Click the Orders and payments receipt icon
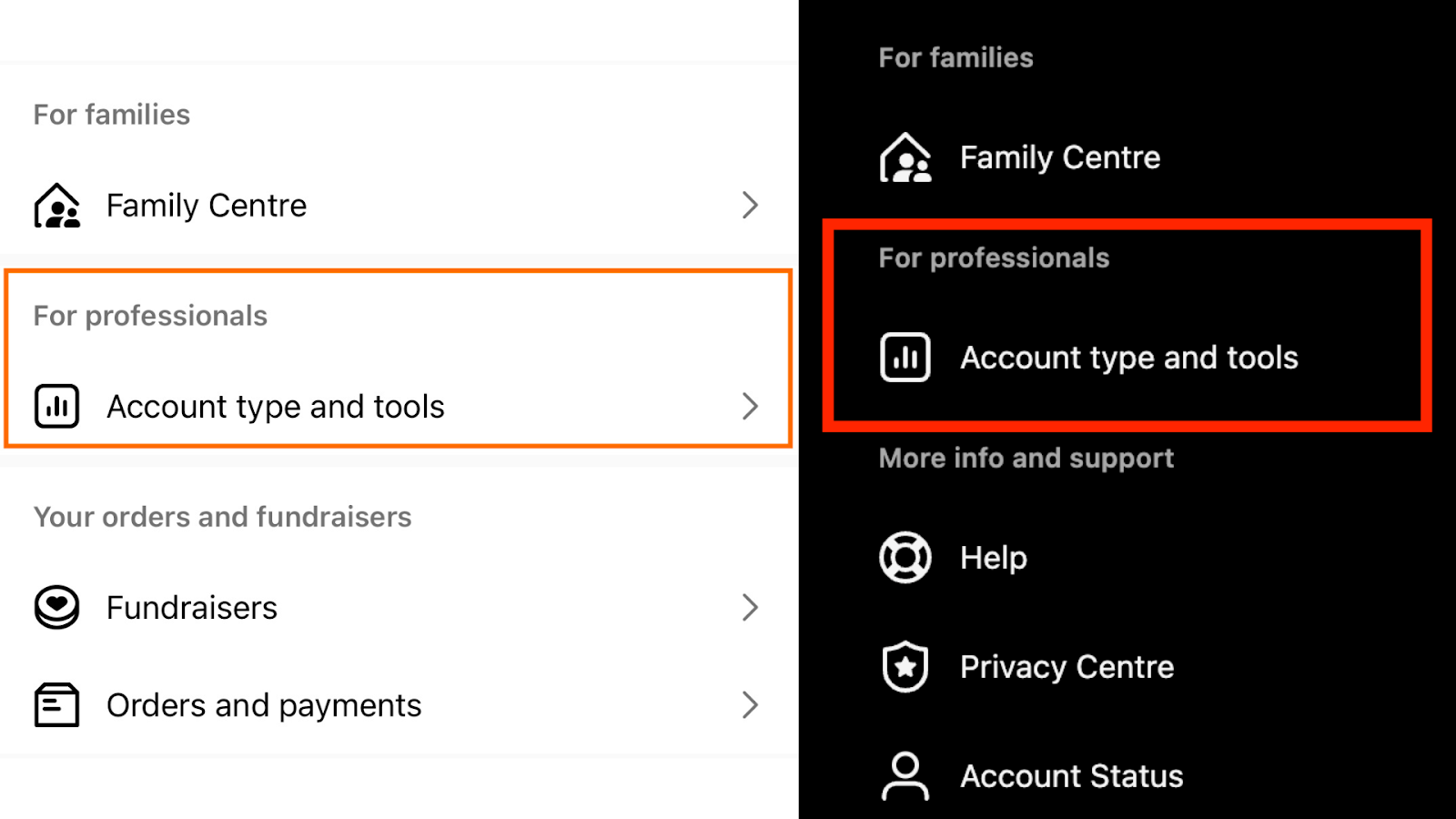 (x=56, y=704)
